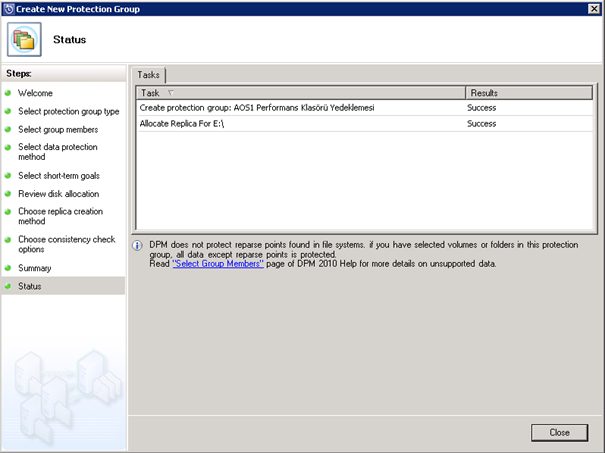Click green bullet beside Select short-term goals

pos(8,176)
